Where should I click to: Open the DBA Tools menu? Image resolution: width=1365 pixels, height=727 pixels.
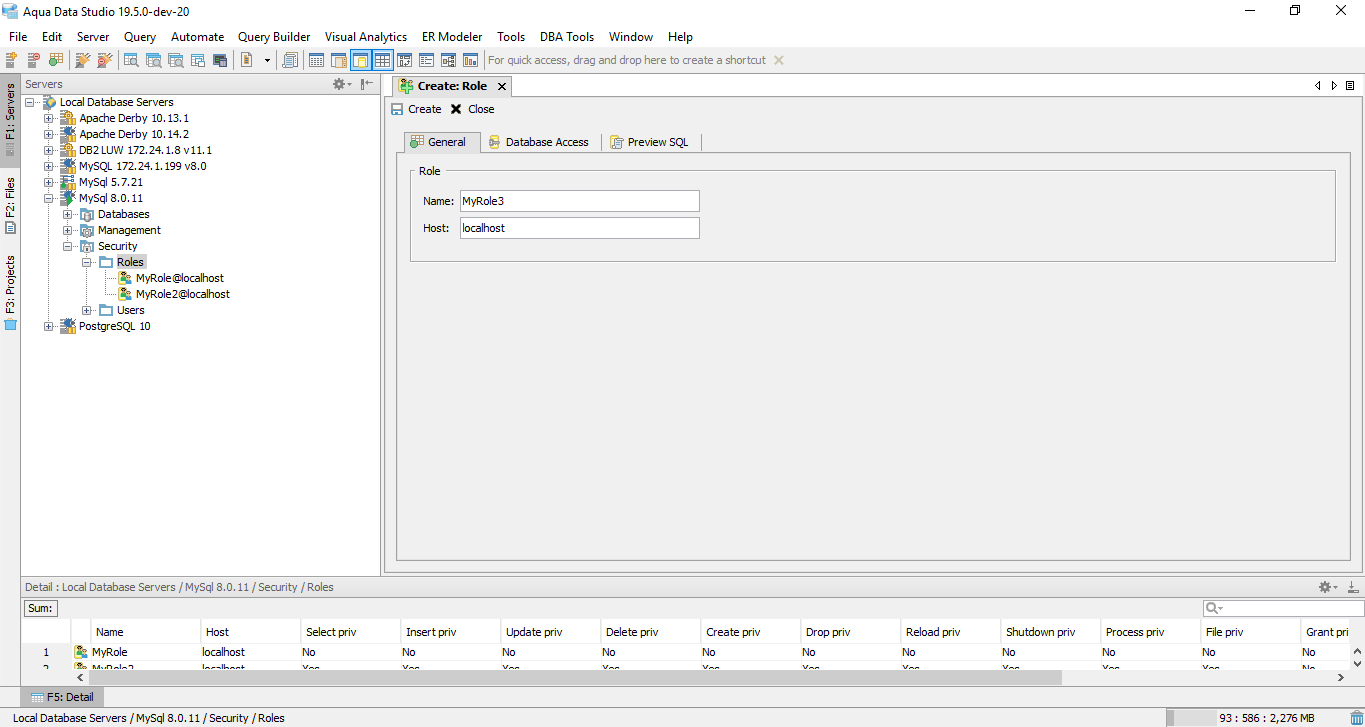(x=567, y=36)
